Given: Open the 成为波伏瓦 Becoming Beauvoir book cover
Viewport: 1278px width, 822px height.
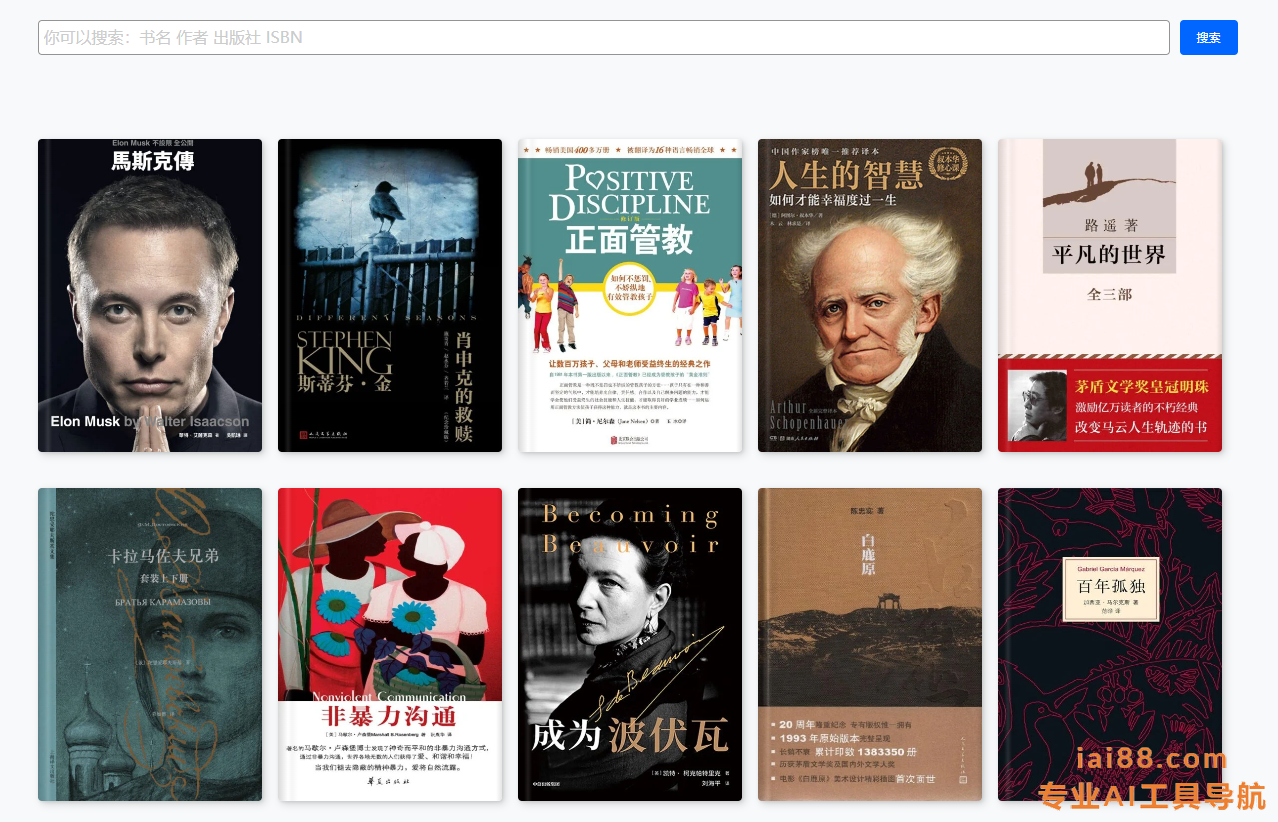Looking at the screenshot, I should coord(630,644).
